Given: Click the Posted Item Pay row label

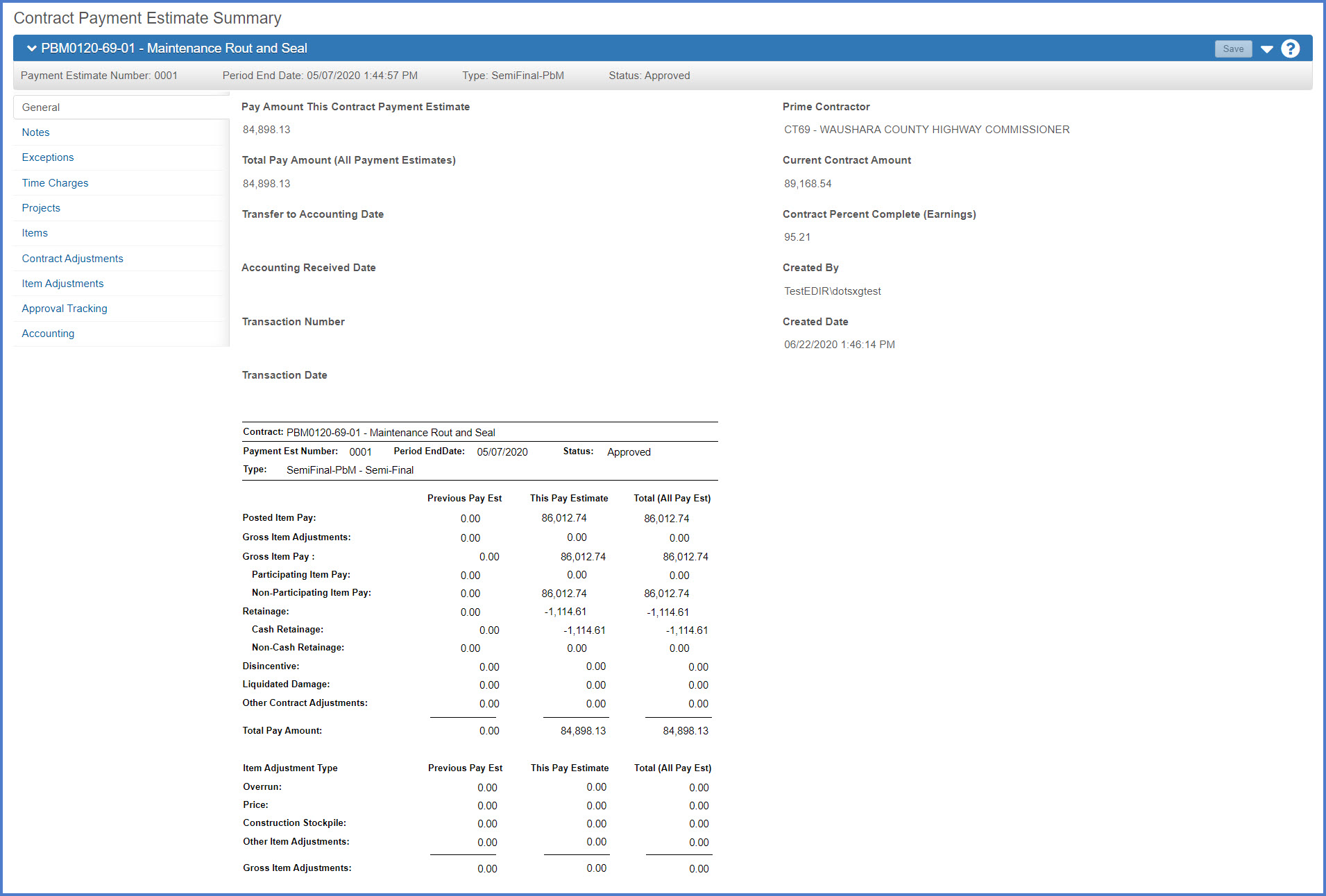Looking at the screenshot, I should point(279,518).
